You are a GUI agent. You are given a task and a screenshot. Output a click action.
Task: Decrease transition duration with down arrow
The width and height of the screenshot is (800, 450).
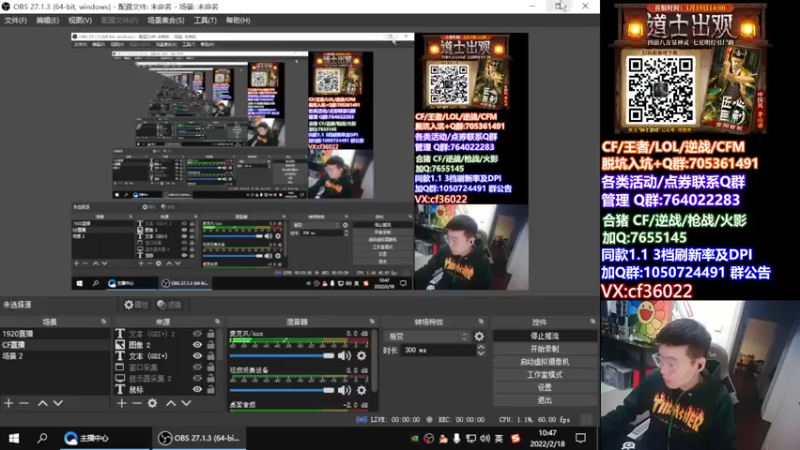point(481,353)
